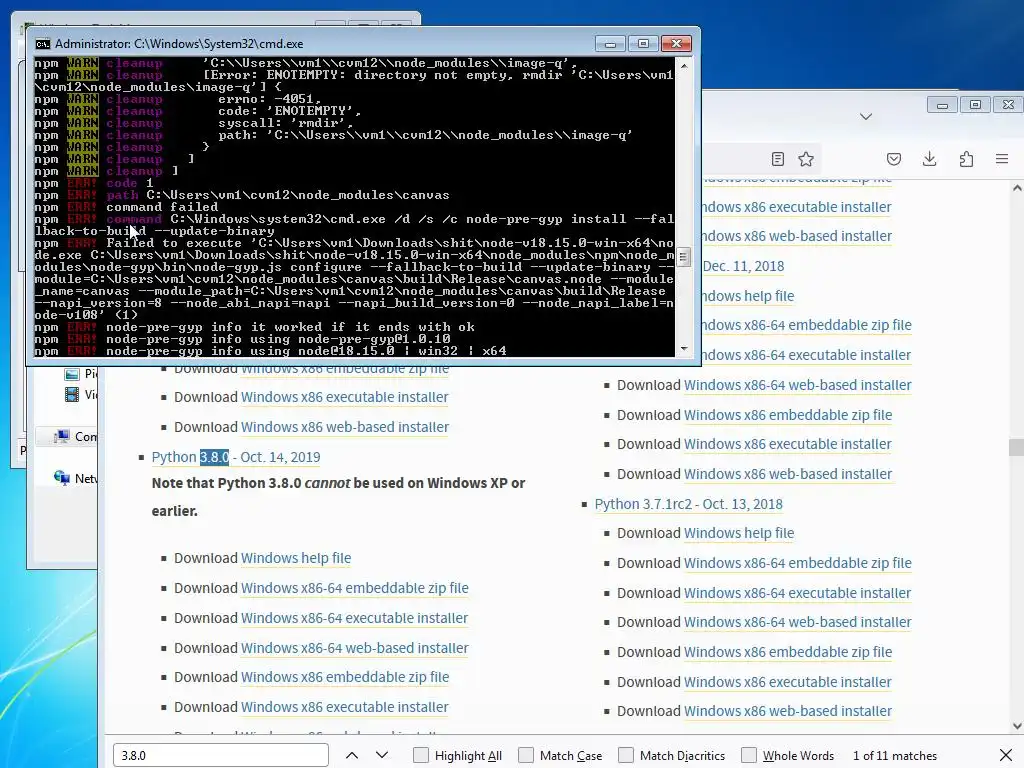The height and width of the screenshot is (768, 1024).
Task: Open the Dec. 11, 2018 release link
Action: pyautogui.click(x=743, y=266)
